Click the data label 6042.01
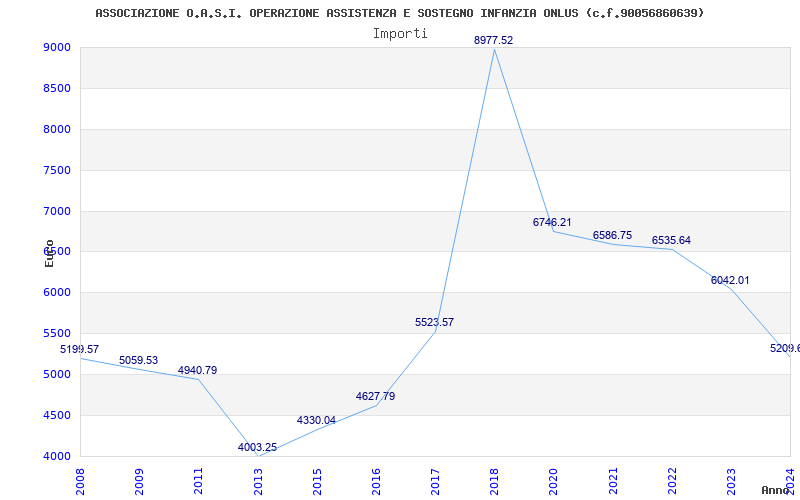This screenshot has height=500, width=800. tap(730, 280)
